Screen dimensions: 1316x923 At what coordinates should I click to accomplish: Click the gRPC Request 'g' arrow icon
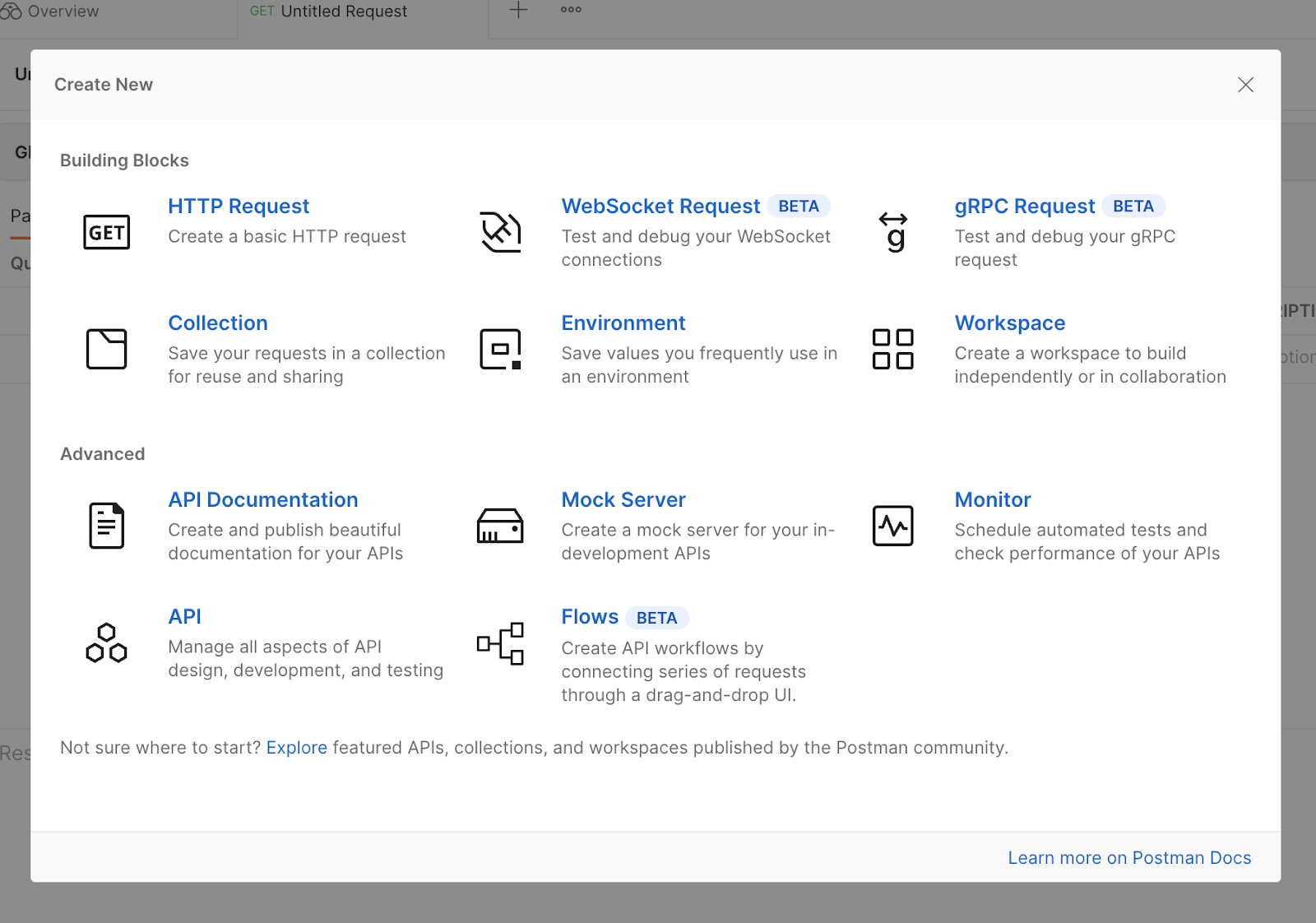click(x=893, y=232)
